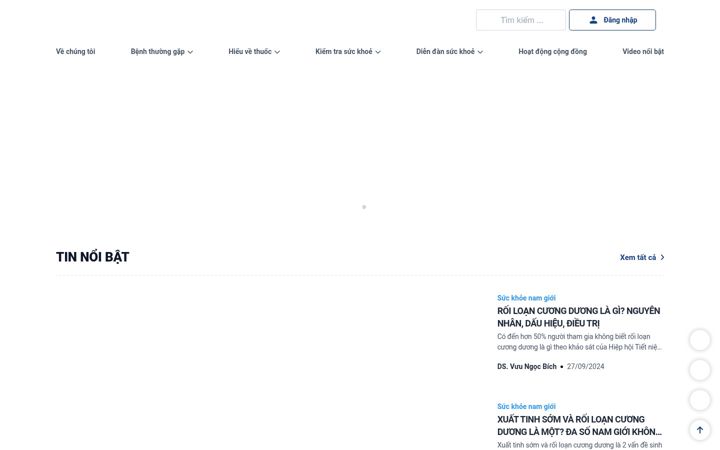Click first Sức khỏe nam giới category tag
Viewport: 720px width, 450px height.
(x=526, y=298)
